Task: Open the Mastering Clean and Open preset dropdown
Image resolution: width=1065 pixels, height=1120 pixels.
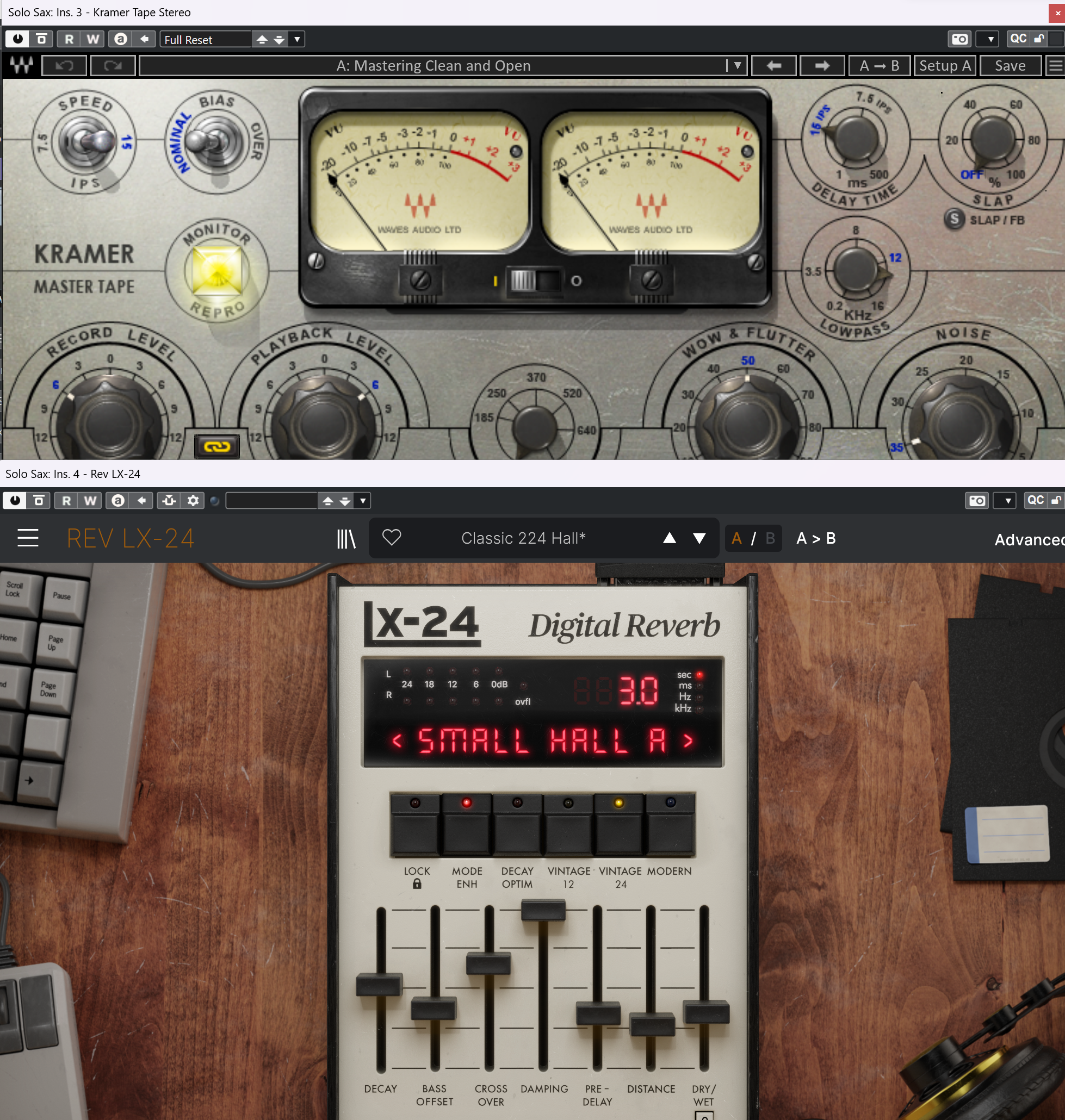Action: coord(736,66)
